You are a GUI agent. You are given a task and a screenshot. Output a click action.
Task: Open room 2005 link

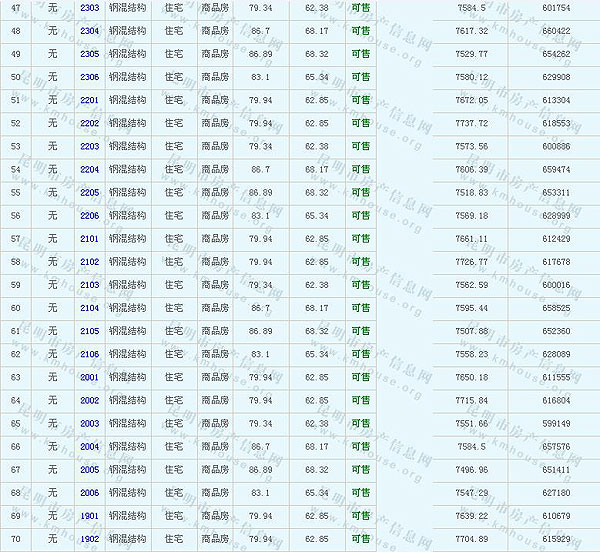[89, 469]
